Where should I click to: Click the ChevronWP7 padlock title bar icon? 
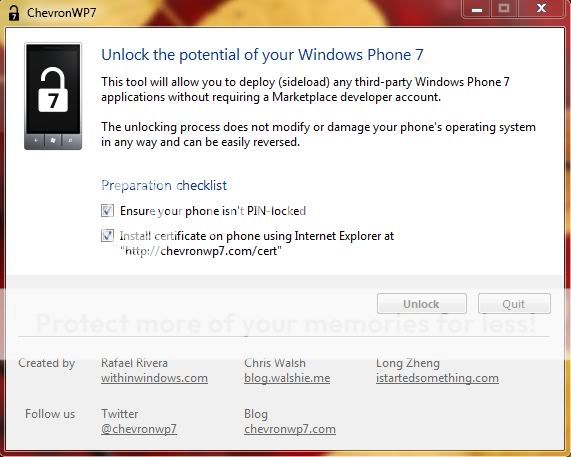click(14, 12)
